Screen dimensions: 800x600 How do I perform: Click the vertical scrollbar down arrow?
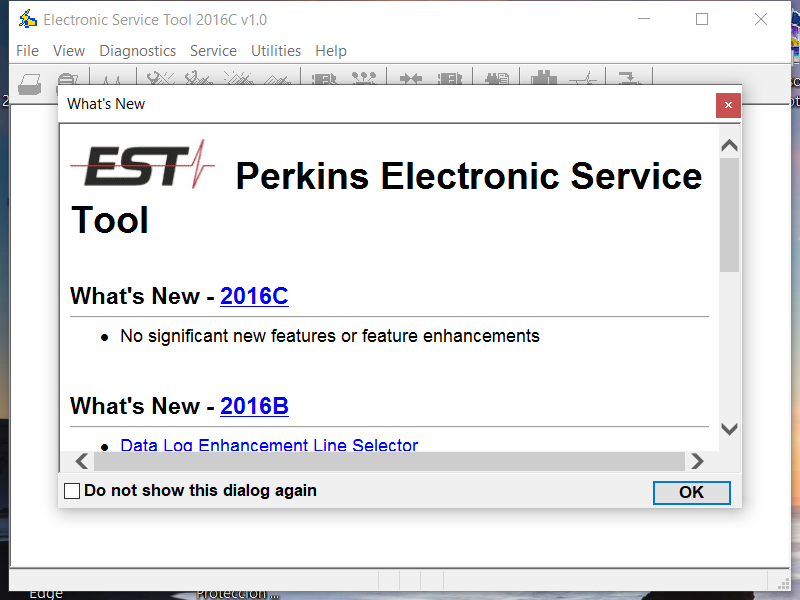(730, 429)
